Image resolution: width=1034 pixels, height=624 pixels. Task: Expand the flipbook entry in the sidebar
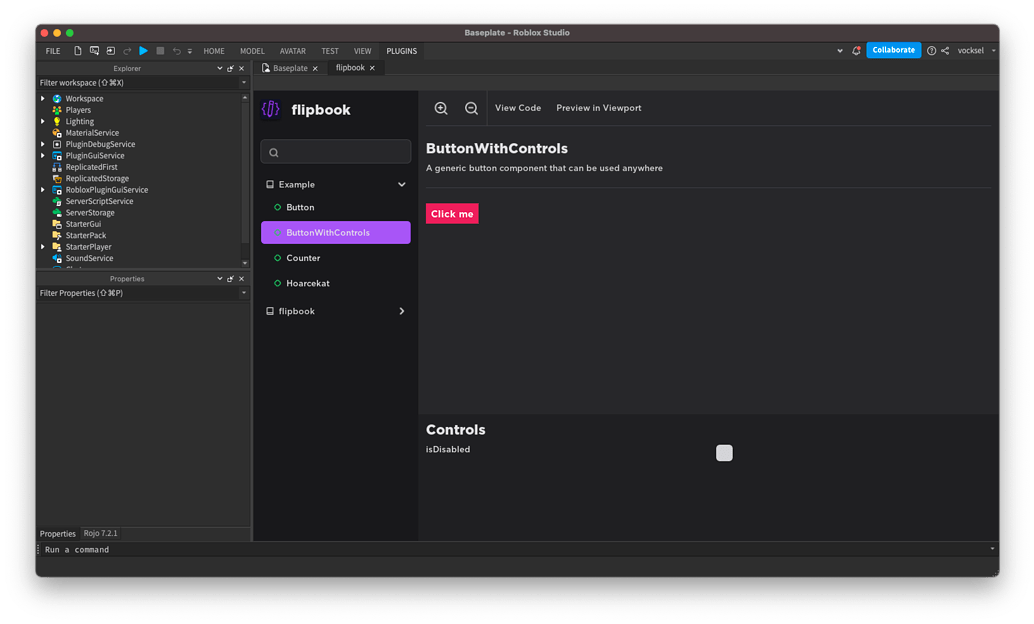point(401,311)
